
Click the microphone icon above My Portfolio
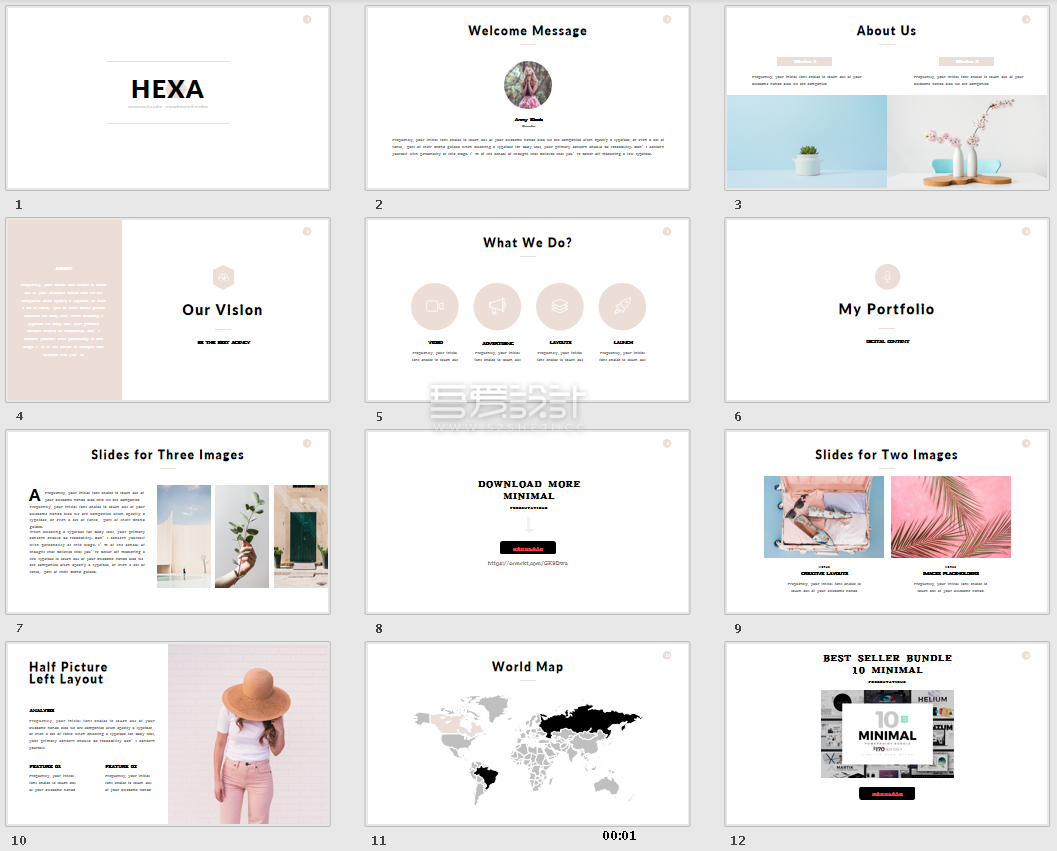click(887, 277)
